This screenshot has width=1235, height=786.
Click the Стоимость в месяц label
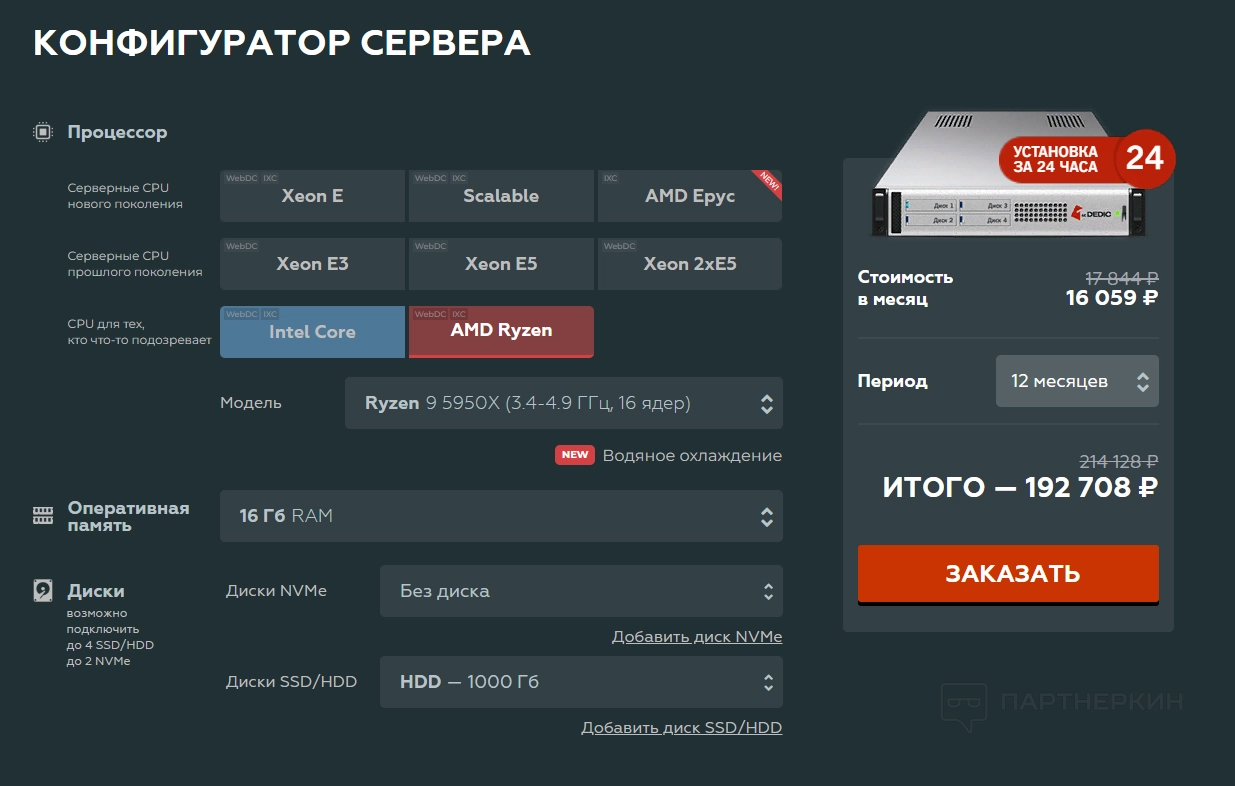point(906,288)
